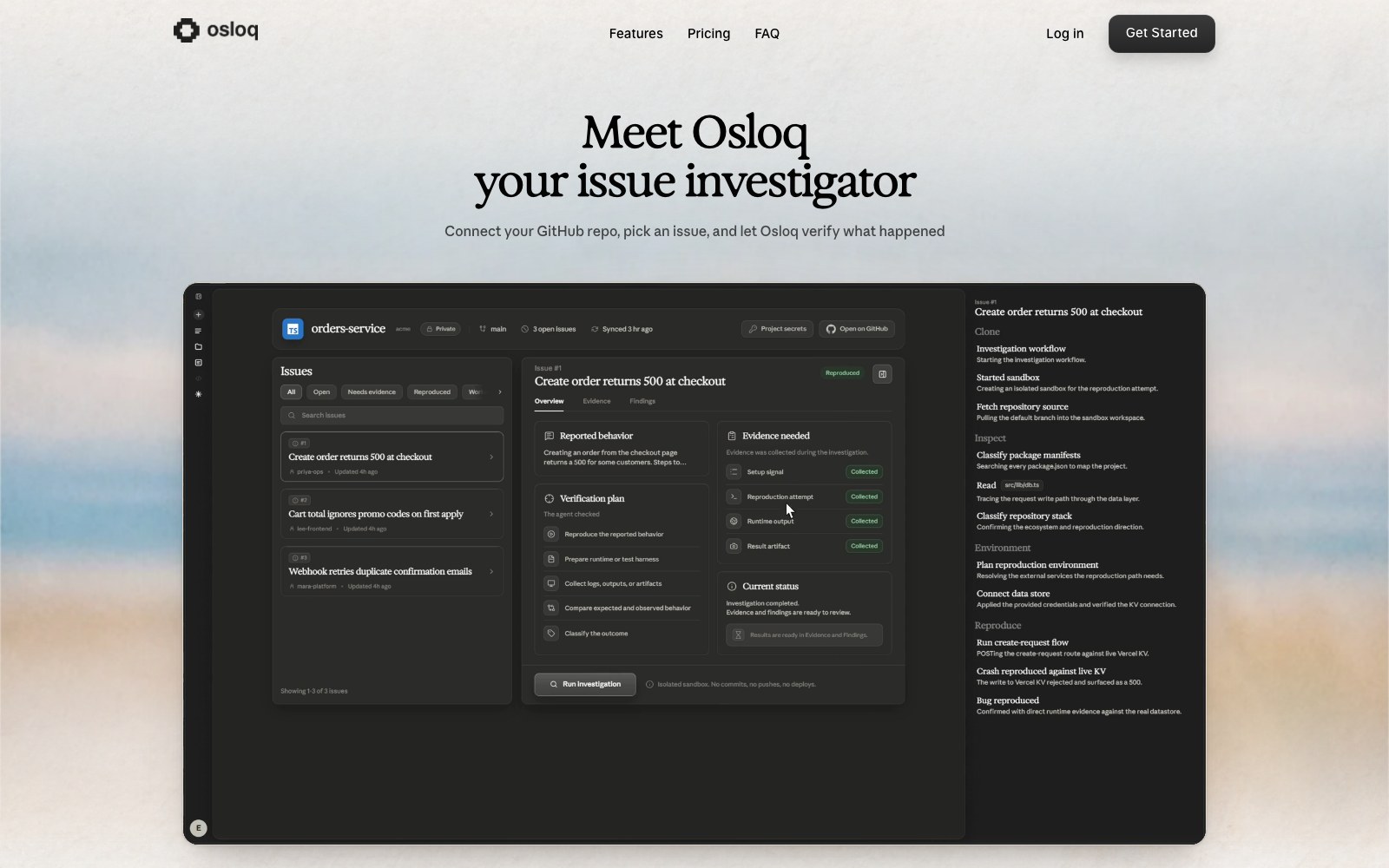Image resolution: width=1389 pixels, height=868 pixels.
Task: Click the Runtime output icon
Action: pos(734,522)
